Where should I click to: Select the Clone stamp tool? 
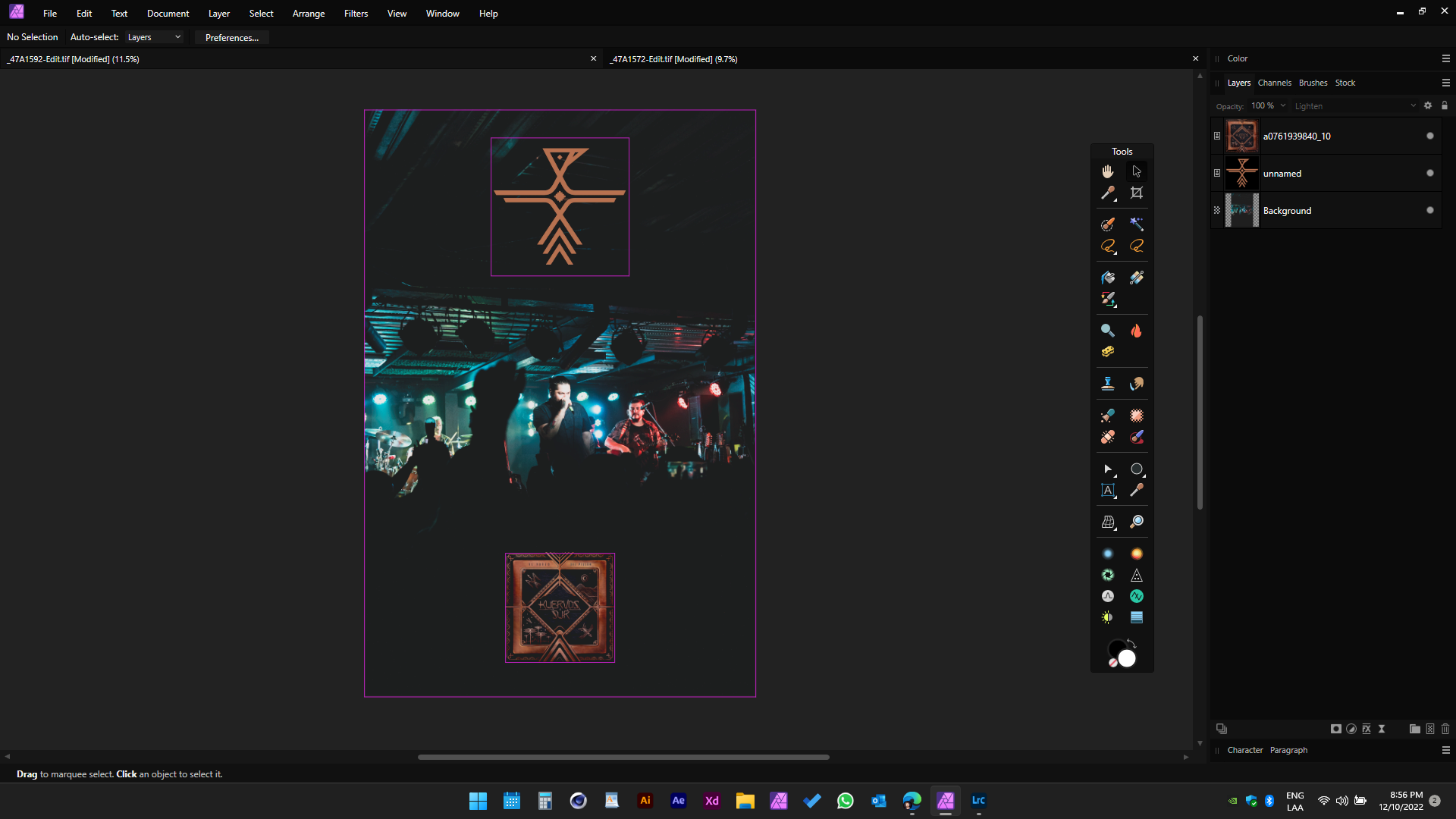(x=1108, y=384)
